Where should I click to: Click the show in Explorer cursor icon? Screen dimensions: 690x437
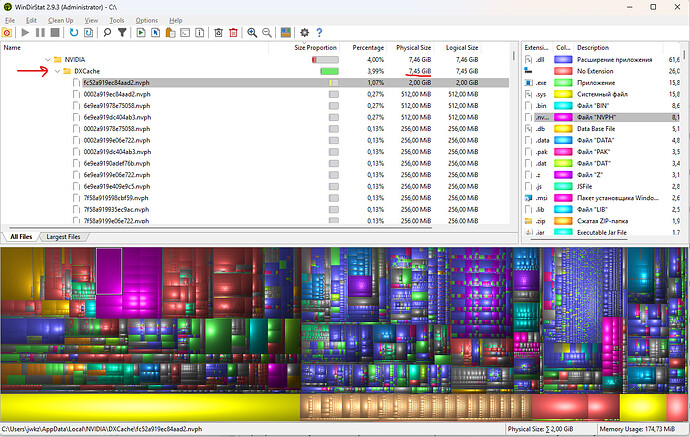tap(155, 33)
